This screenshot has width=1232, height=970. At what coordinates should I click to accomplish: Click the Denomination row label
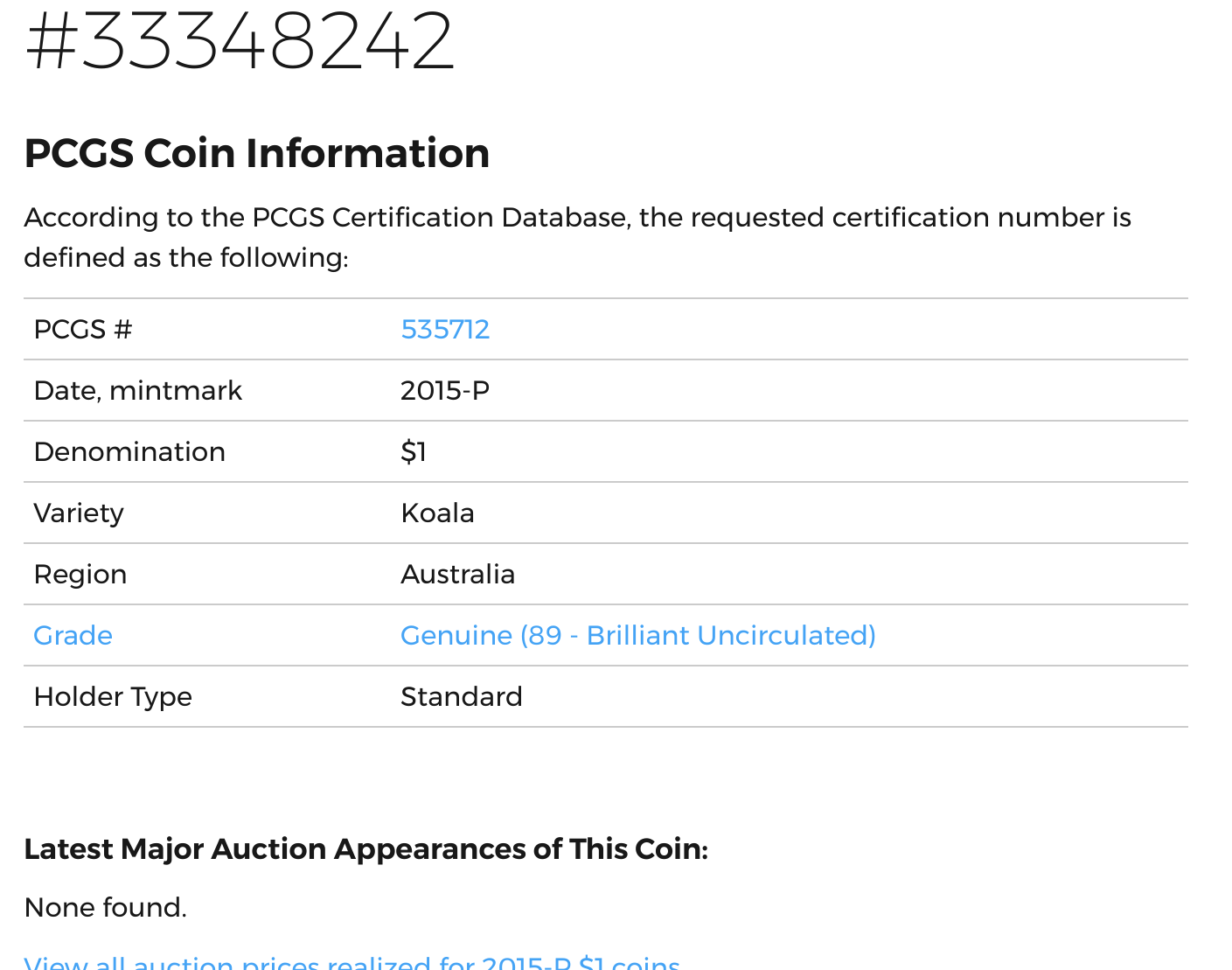tap(129, 452)
